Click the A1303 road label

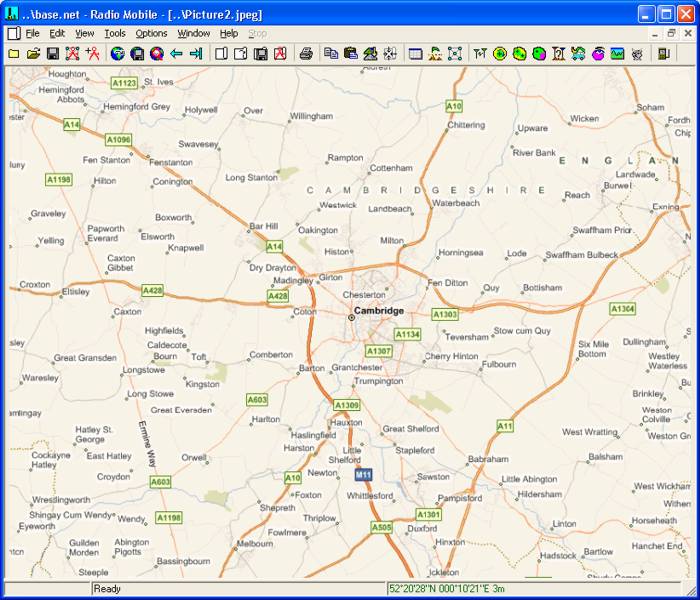[x=445, y=314]
